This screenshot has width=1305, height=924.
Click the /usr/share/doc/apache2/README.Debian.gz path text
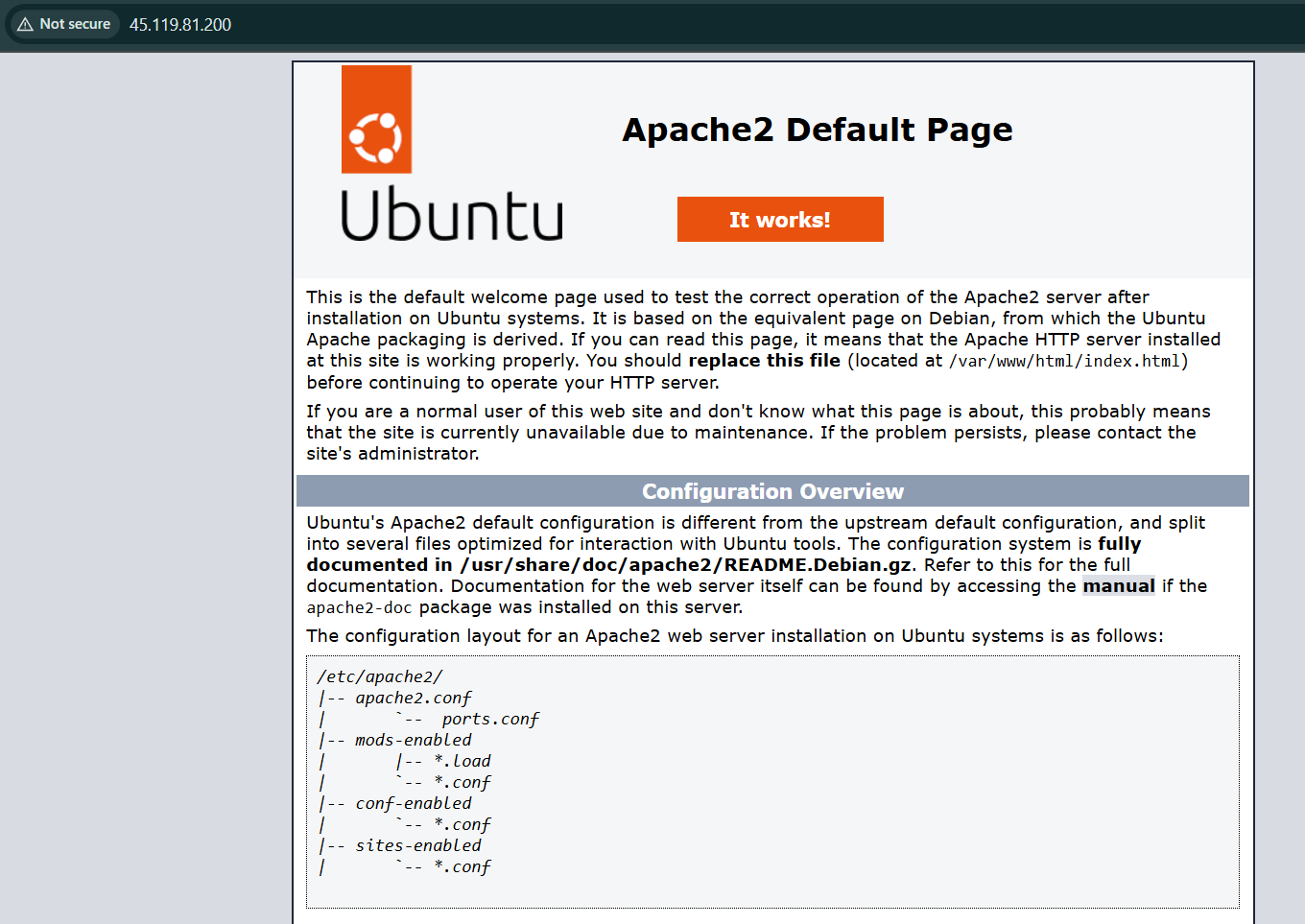coord(685,565)
